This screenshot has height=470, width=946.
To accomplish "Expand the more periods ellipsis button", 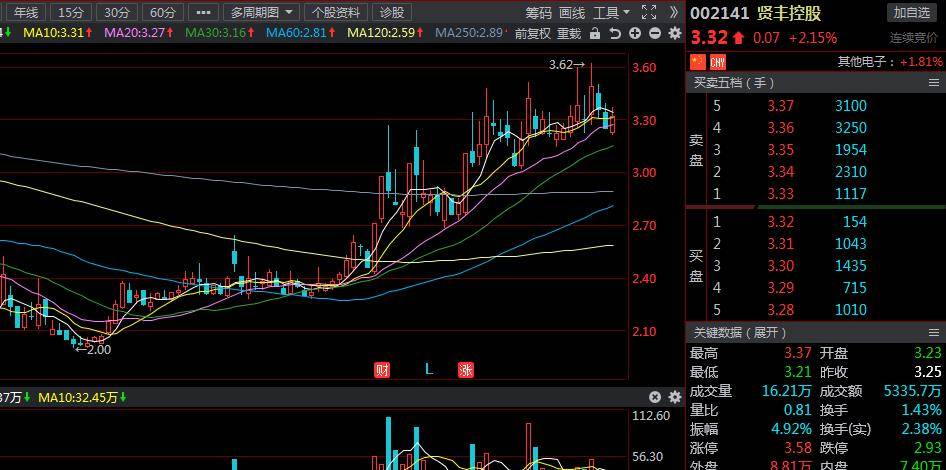I will pos(204,12).
